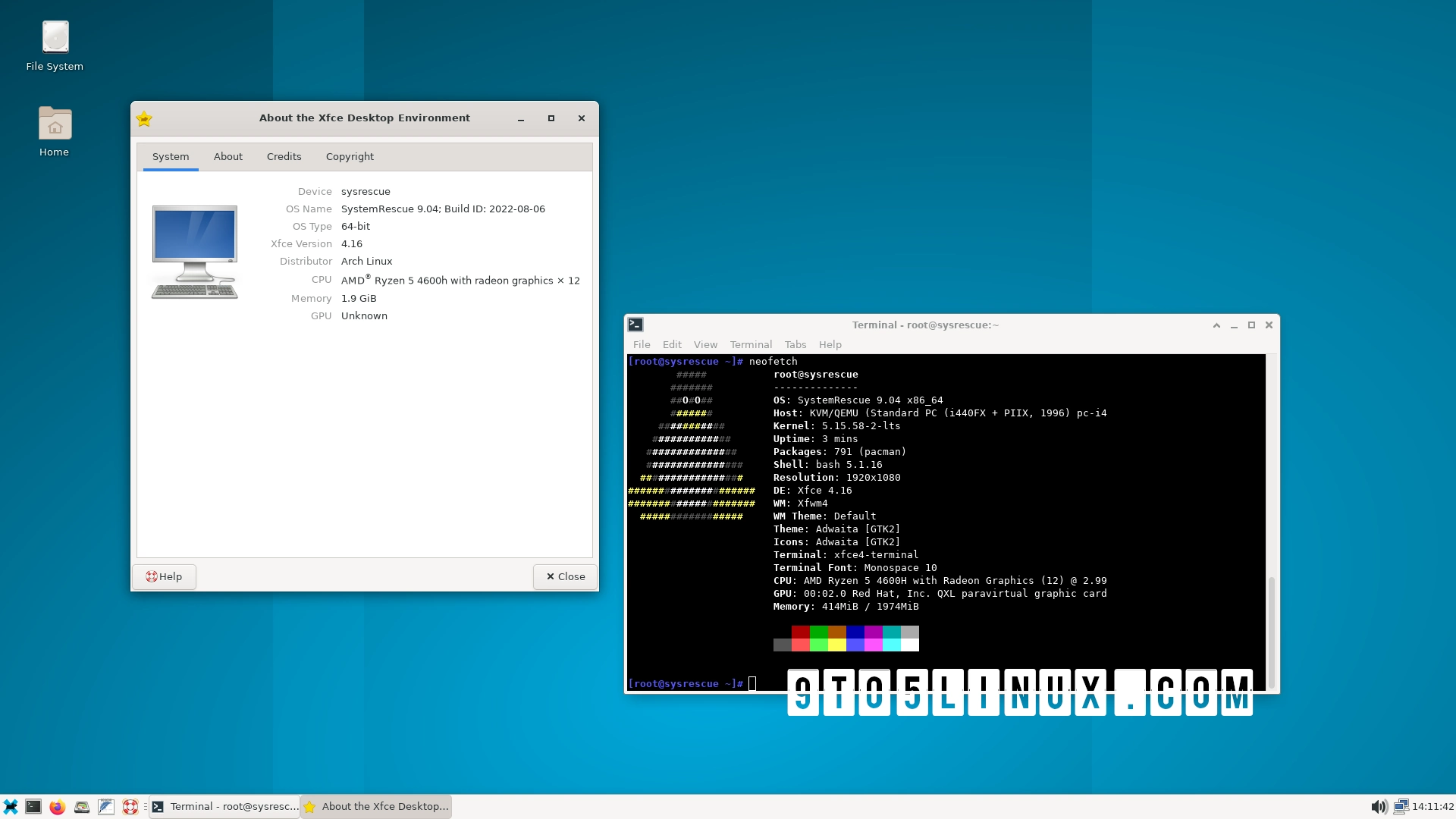Click the Help button in the About window
1456x819 pixels.
coord(164,576)
